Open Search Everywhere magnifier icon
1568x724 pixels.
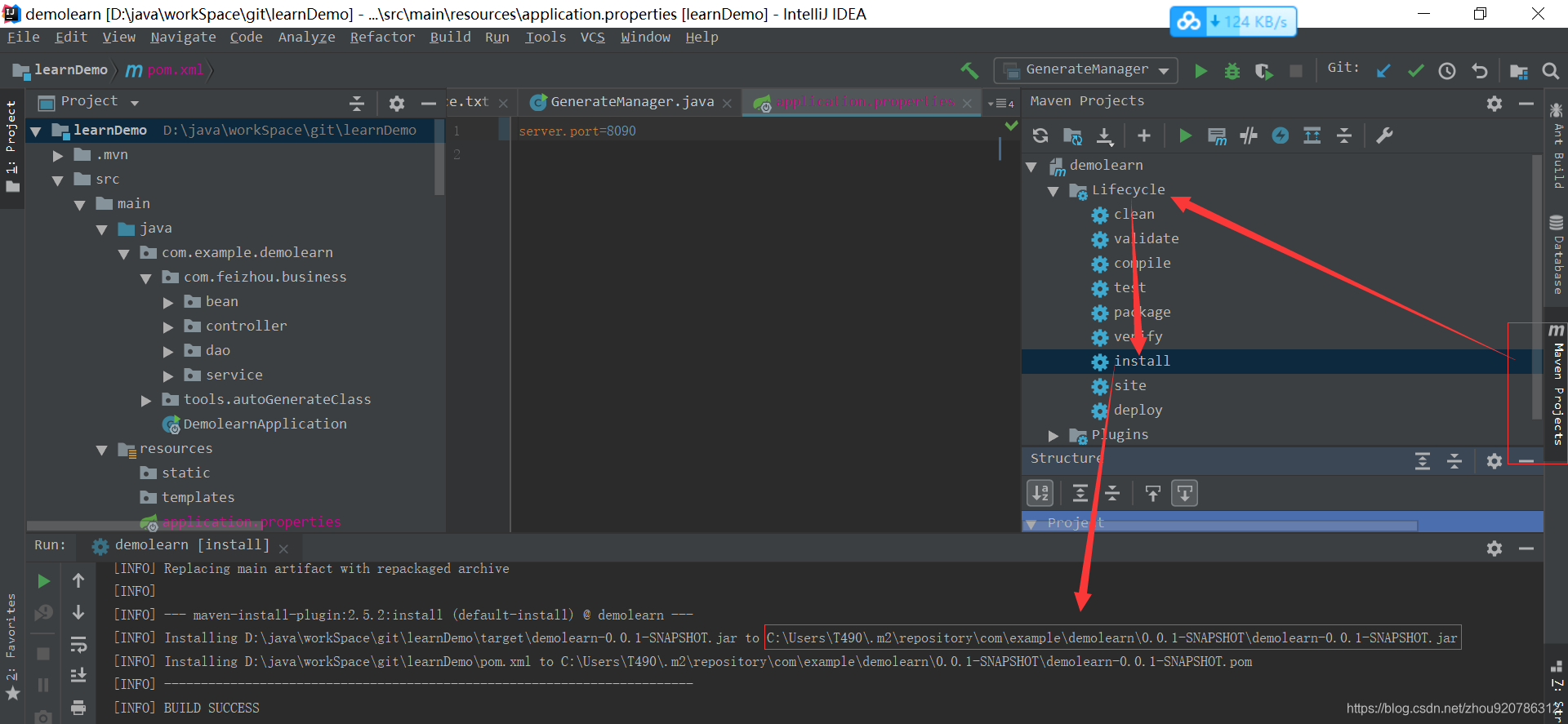1550,71
